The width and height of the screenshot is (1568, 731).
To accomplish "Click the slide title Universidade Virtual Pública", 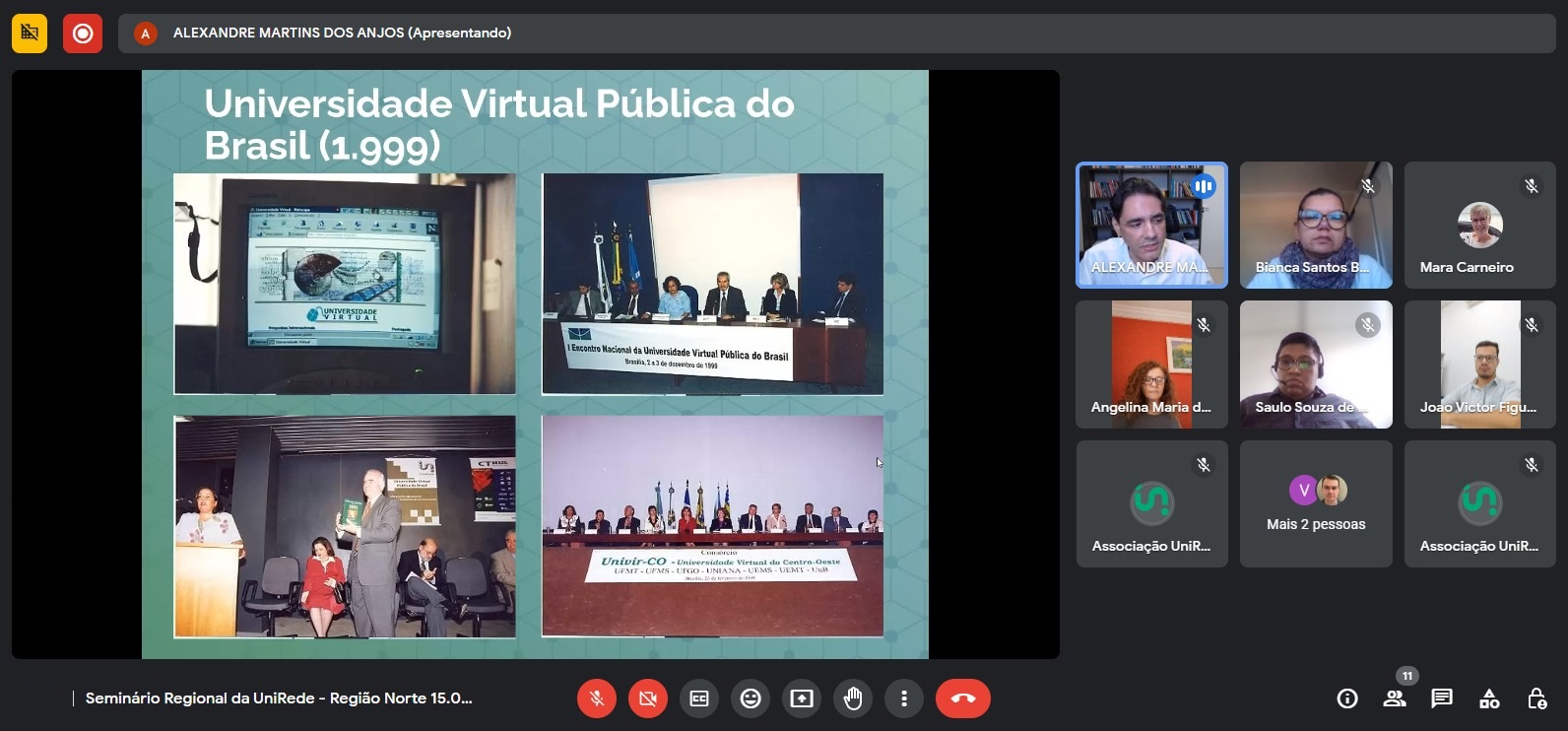I will (499, 124).
